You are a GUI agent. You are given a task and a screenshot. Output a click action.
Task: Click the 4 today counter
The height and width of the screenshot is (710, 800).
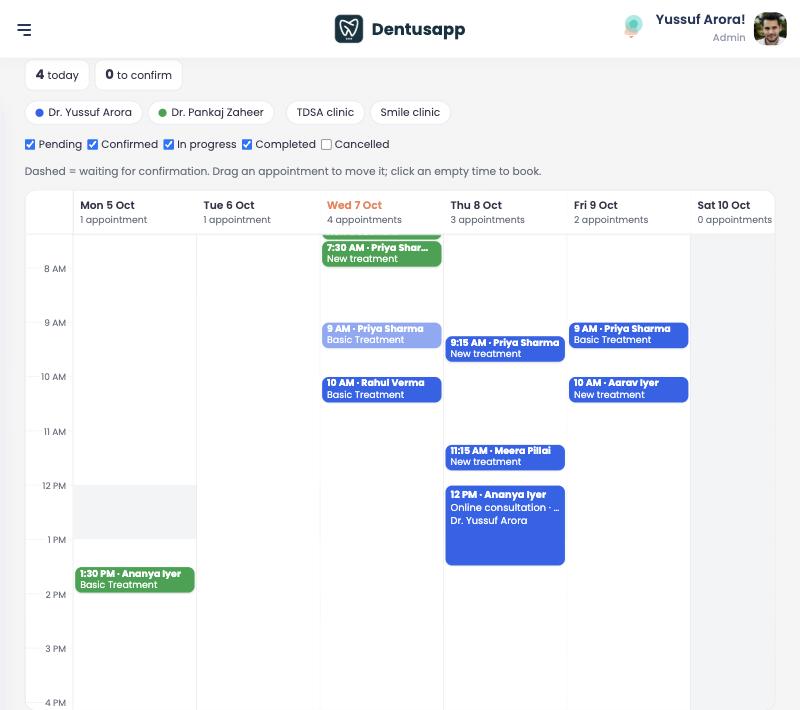tap(57, 75)
